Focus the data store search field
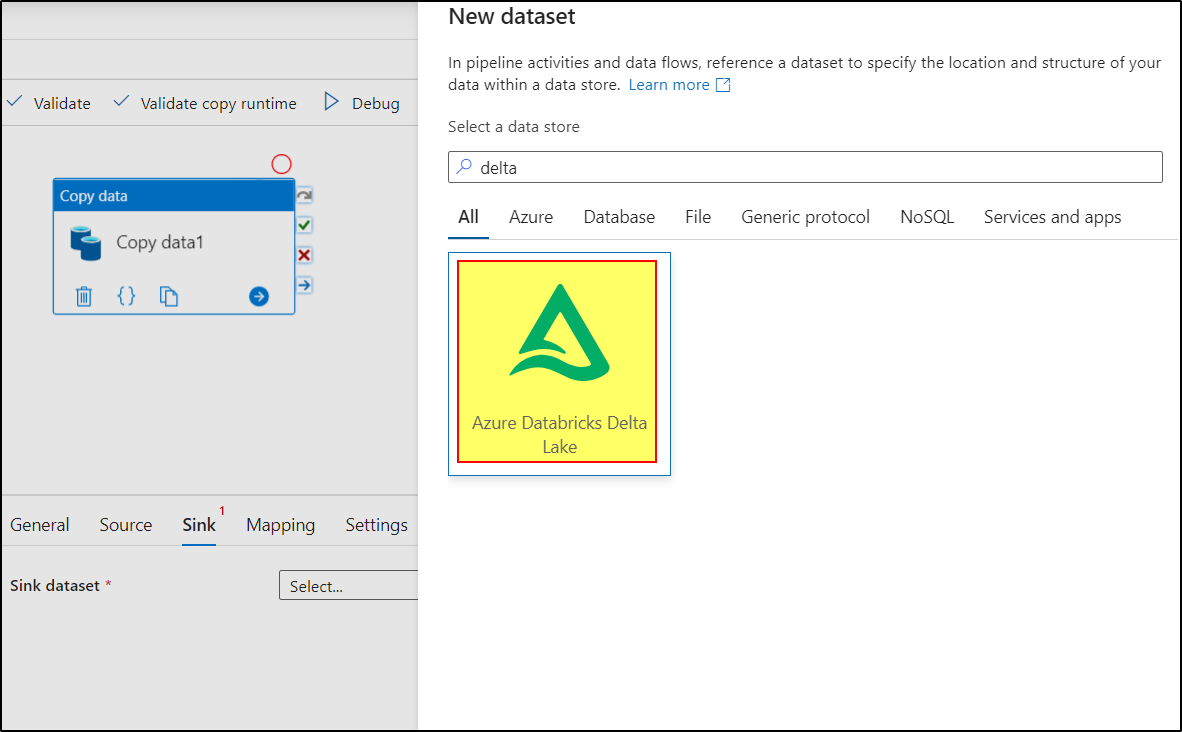 click(805, 167)
